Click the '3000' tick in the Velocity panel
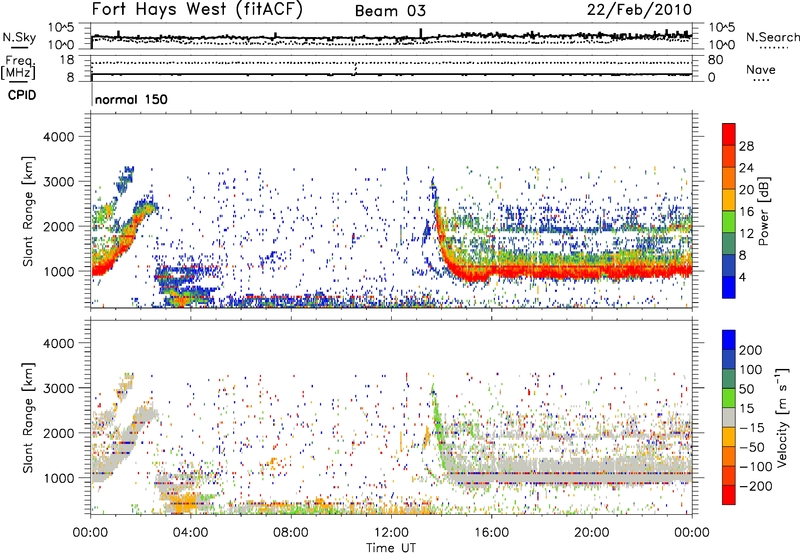The image size is (800, 554). [x=58, y=388]
